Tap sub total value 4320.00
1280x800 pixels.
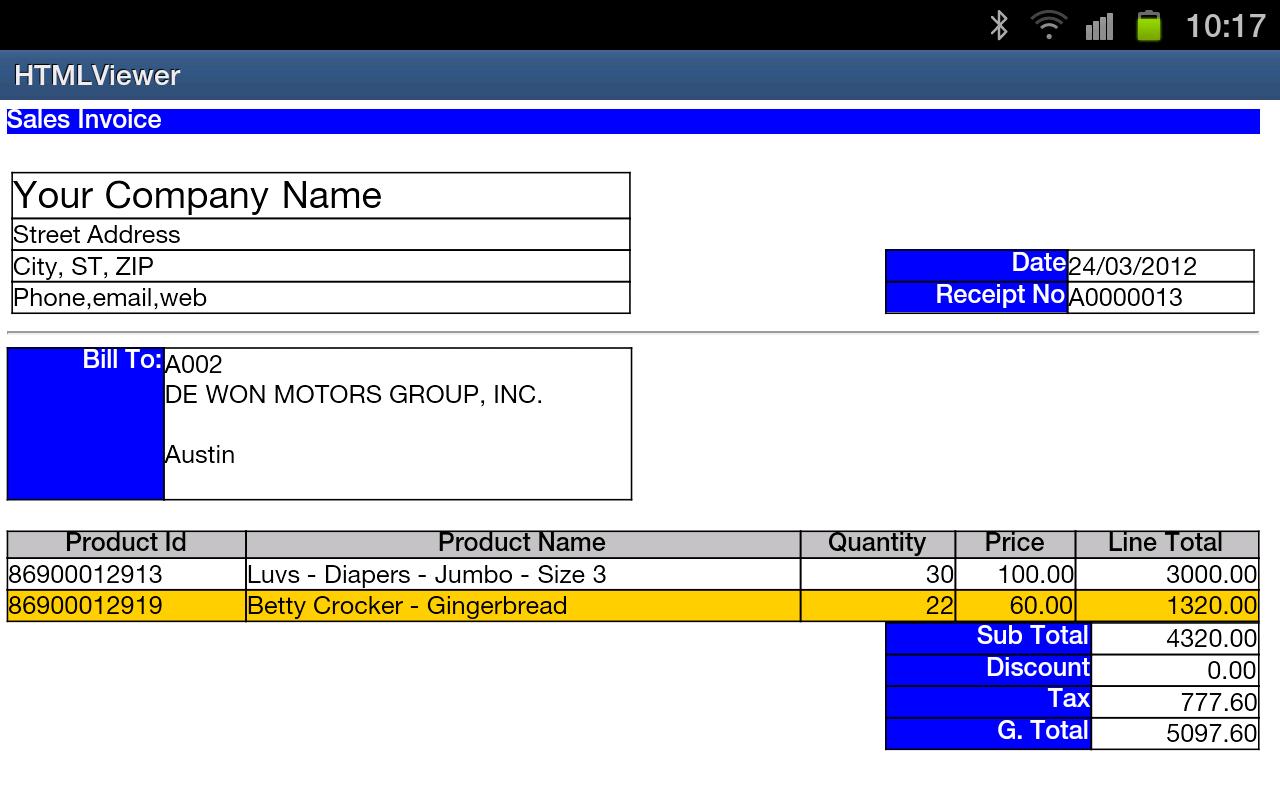(x=1211, y=639)
